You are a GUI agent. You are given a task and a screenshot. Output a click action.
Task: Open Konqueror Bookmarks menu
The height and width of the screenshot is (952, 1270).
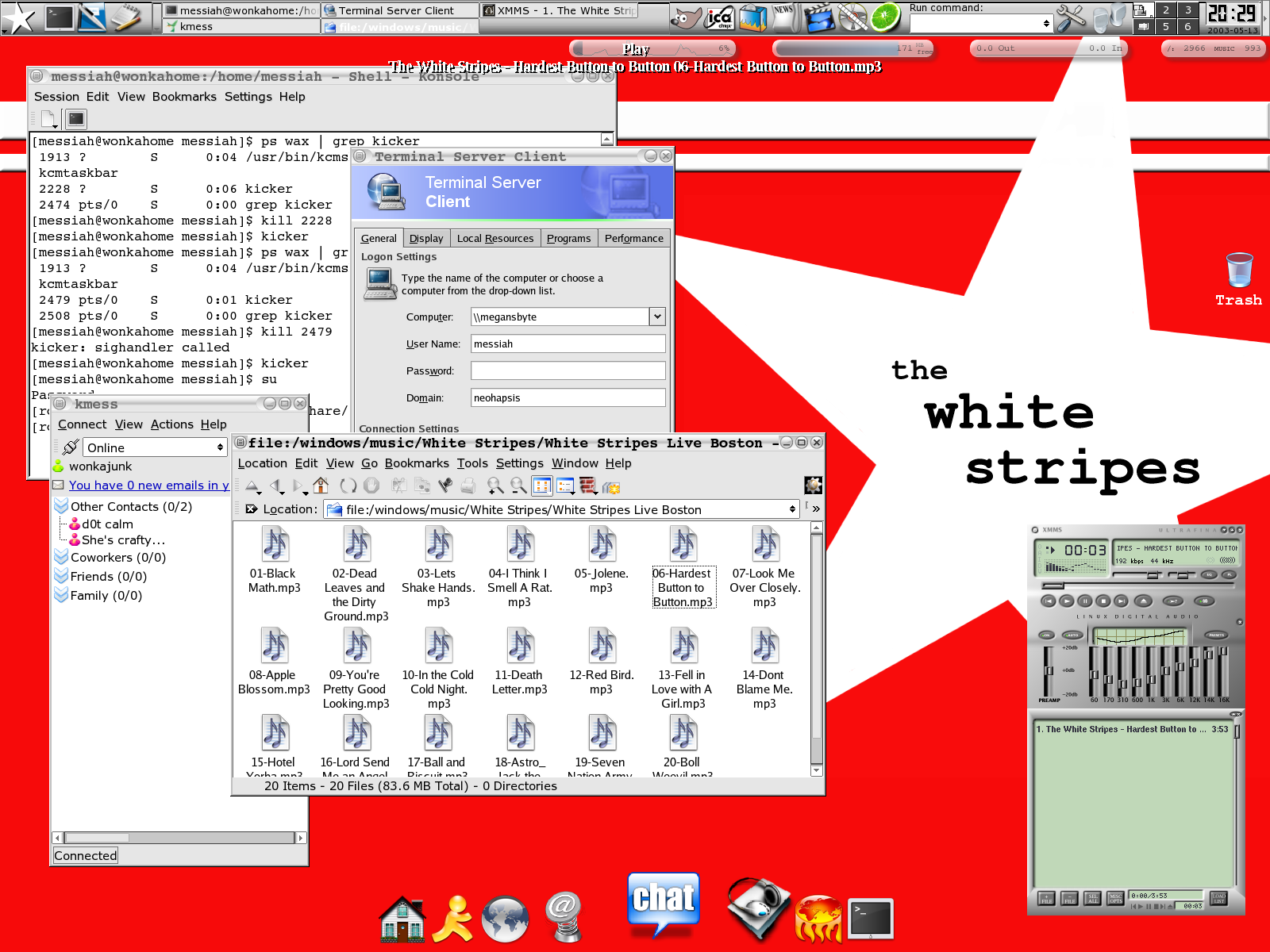click(417, 463)
